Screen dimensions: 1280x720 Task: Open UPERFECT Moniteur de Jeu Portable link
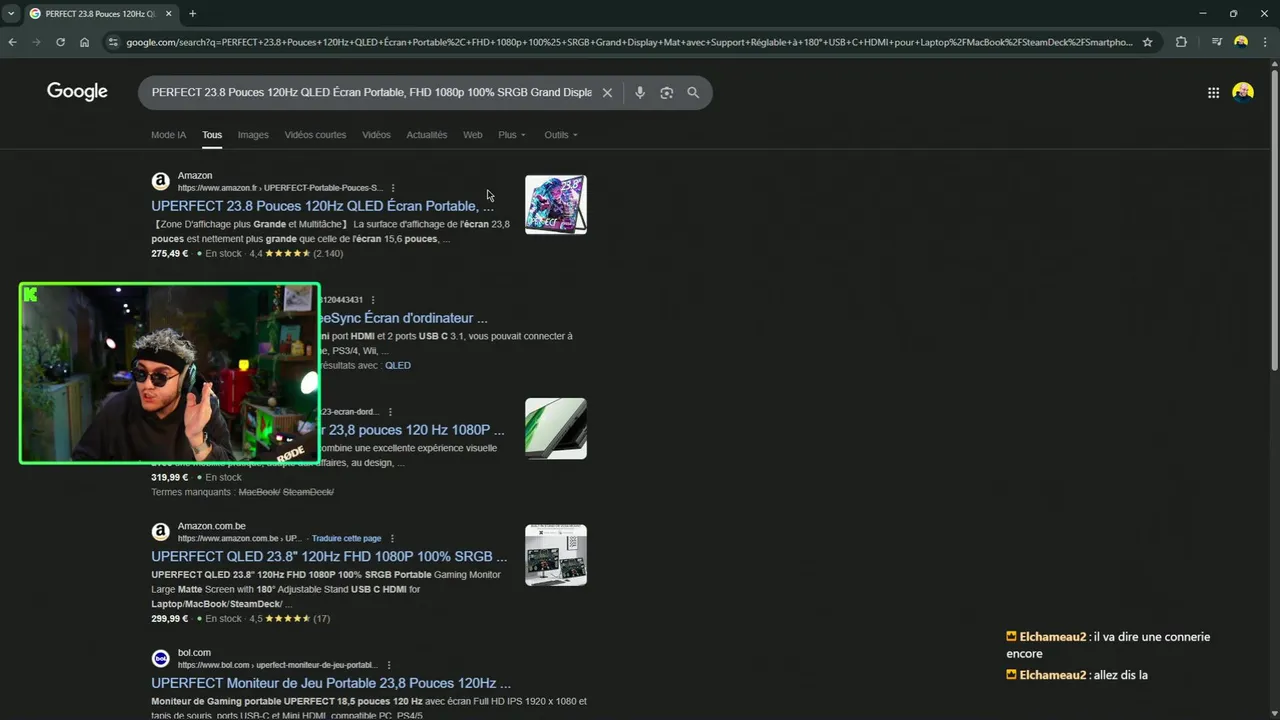[331, 683]
